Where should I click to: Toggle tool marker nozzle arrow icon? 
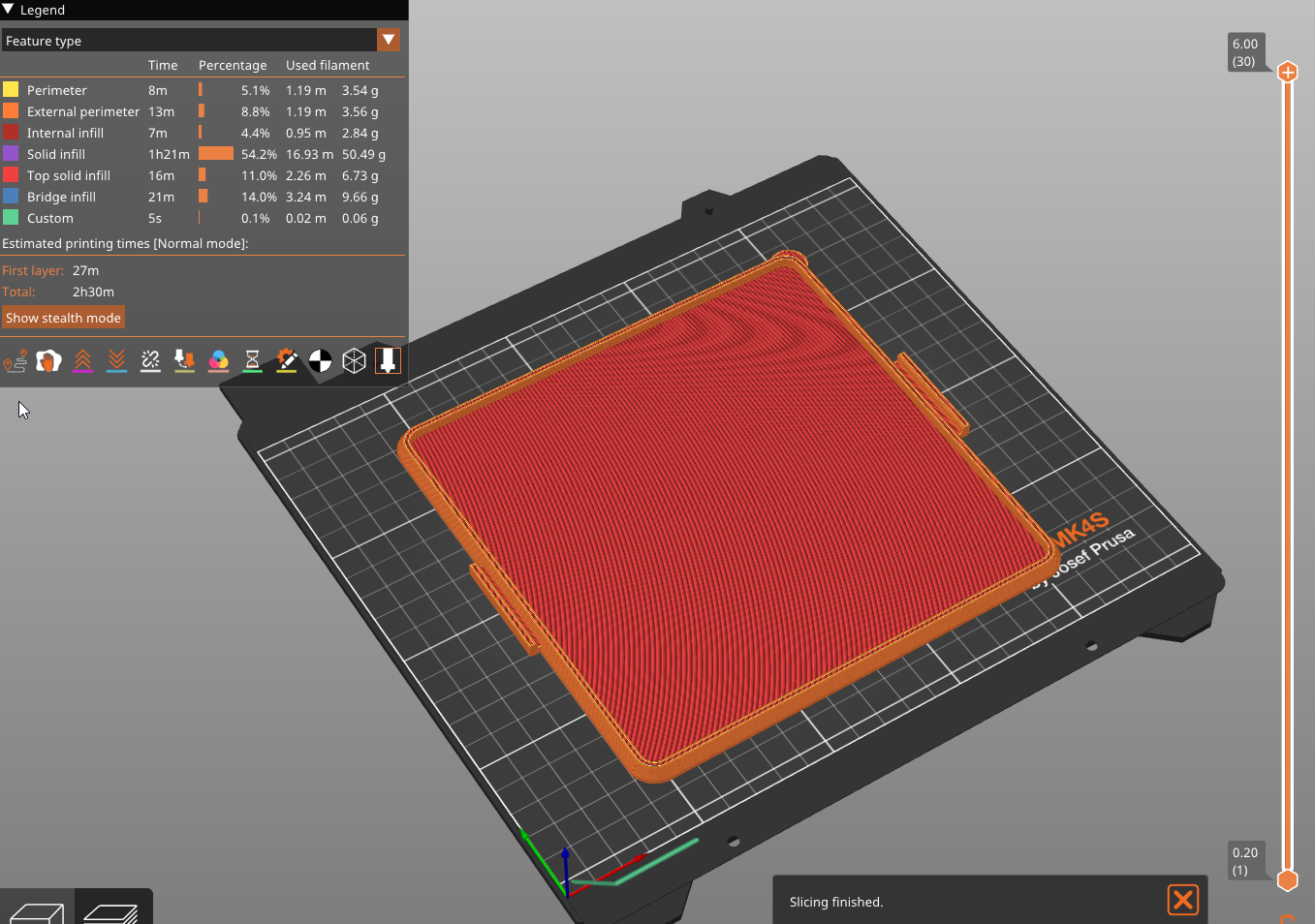(x=388, y=361)
